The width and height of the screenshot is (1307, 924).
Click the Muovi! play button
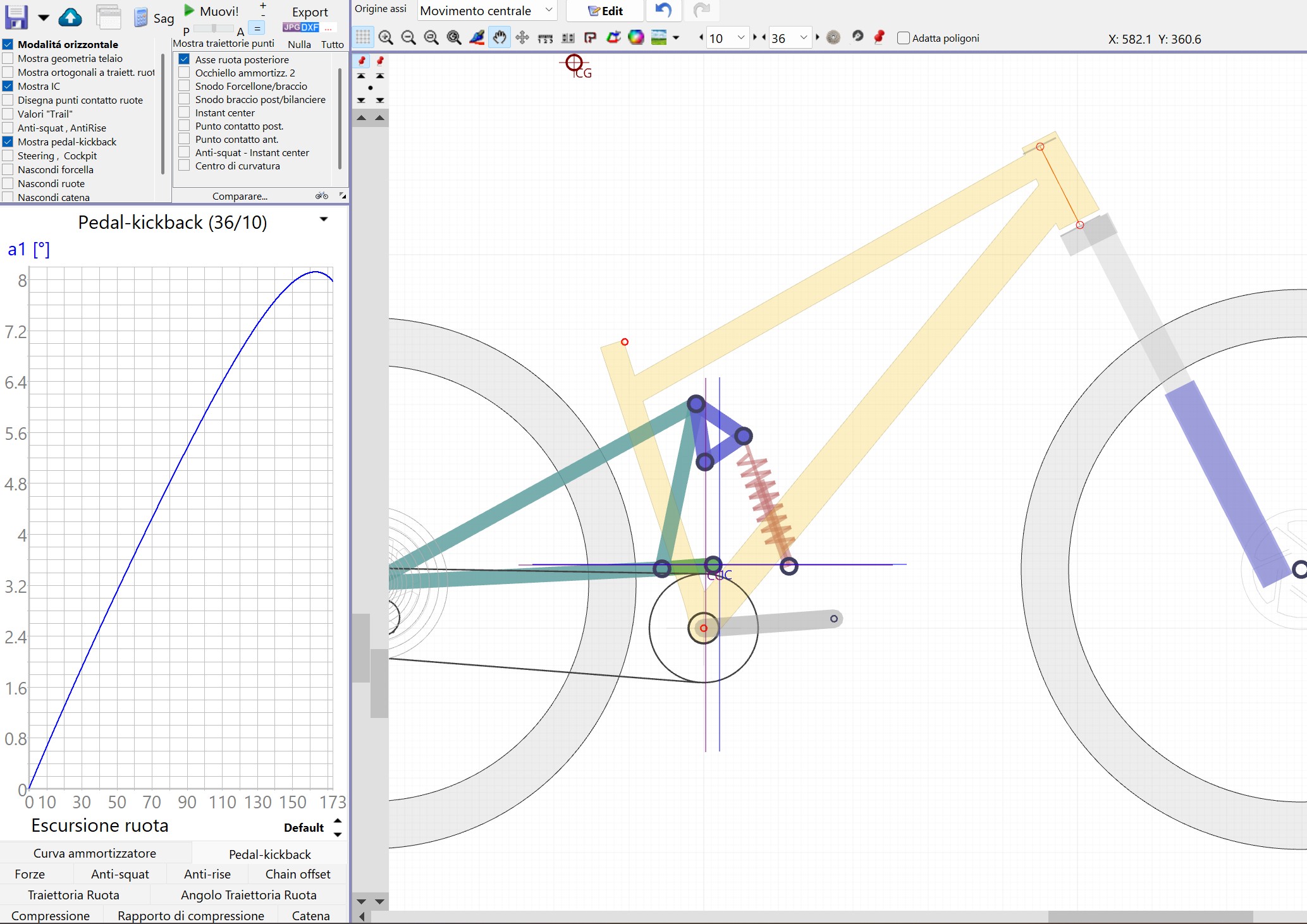point(211,11)
